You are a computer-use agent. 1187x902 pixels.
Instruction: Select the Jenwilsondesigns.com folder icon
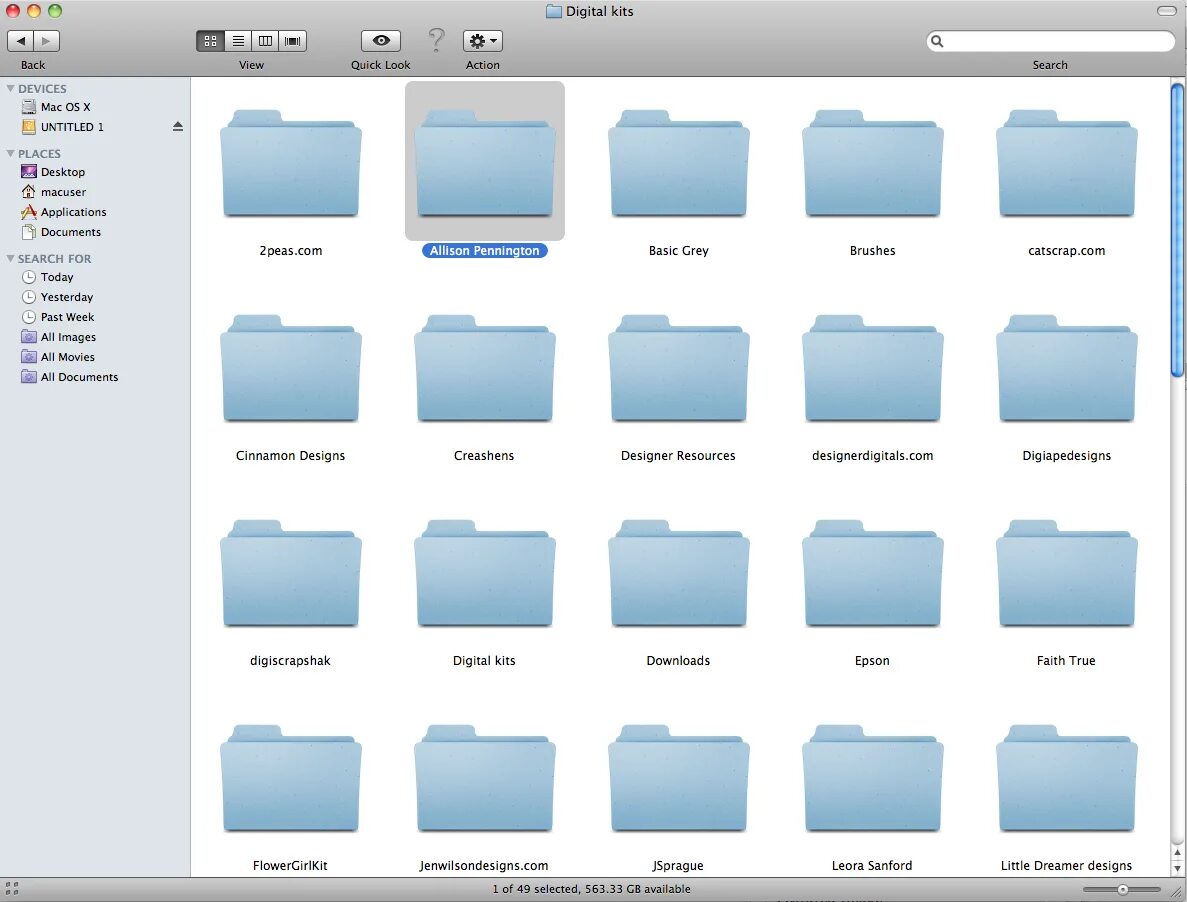(484, 779)
